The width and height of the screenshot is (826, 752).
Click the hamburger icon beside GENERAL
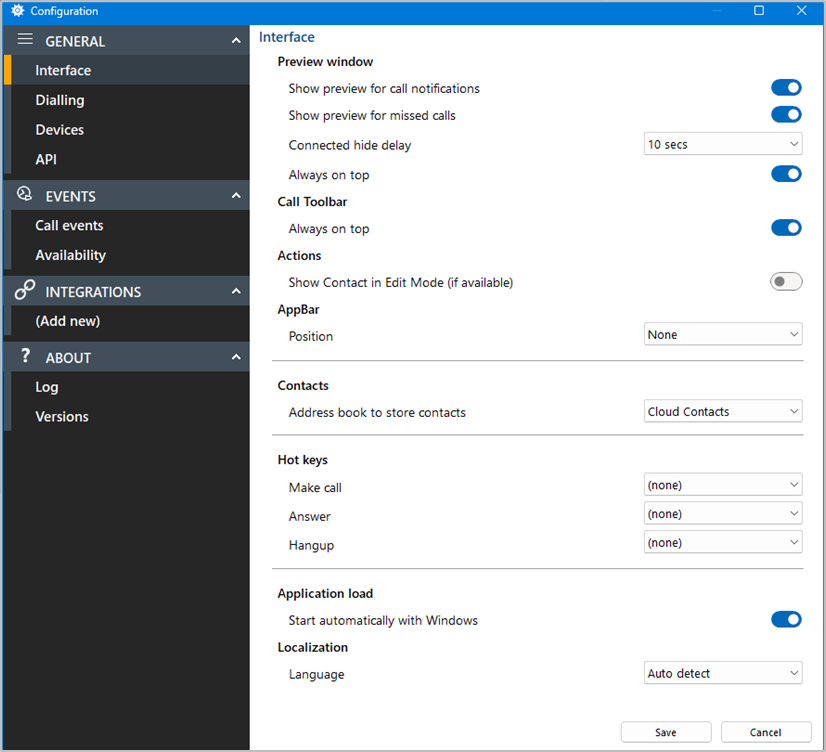pos(25,39)
